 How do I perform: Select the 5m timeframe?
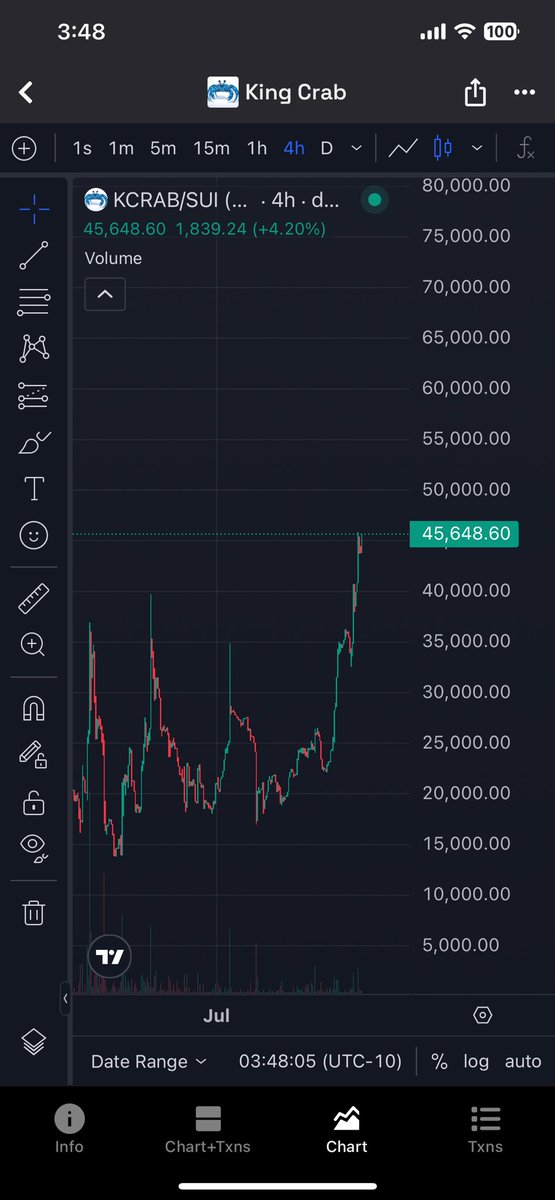click(163, 149)
